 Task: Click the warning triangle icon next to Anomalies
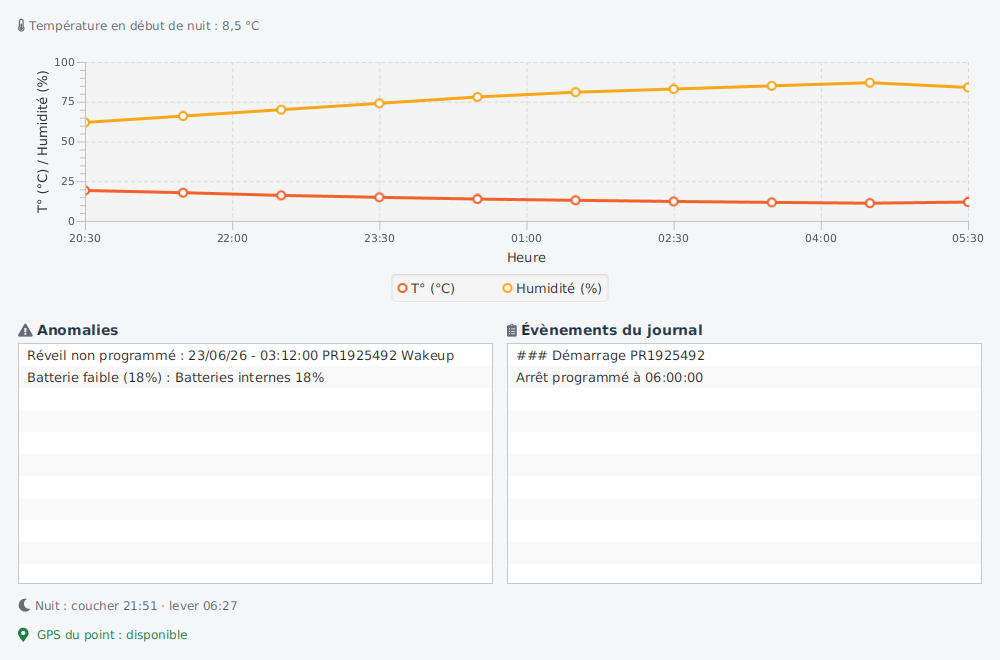click(x=25, y=330)
